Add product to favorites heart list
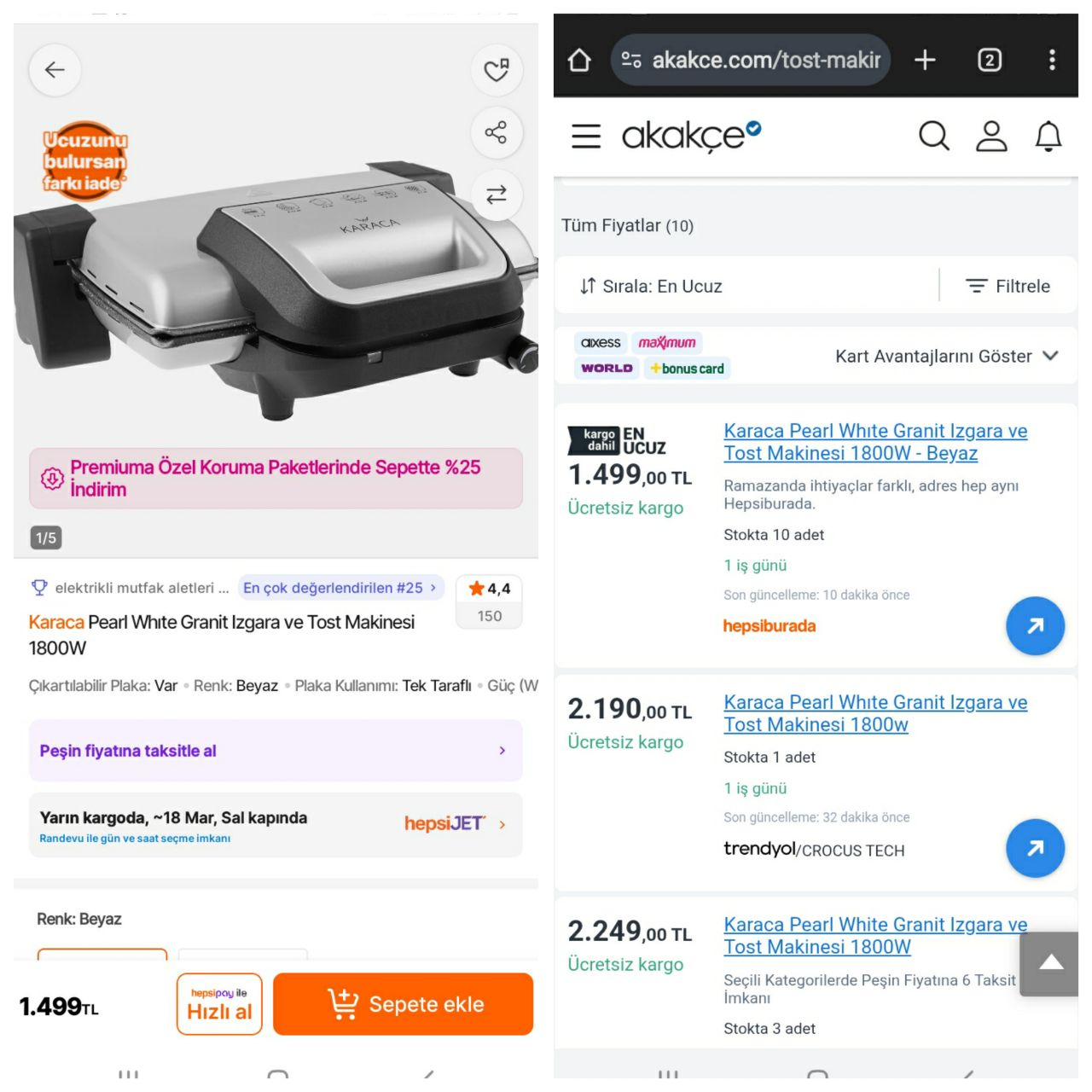 click(x=497, y=70)
